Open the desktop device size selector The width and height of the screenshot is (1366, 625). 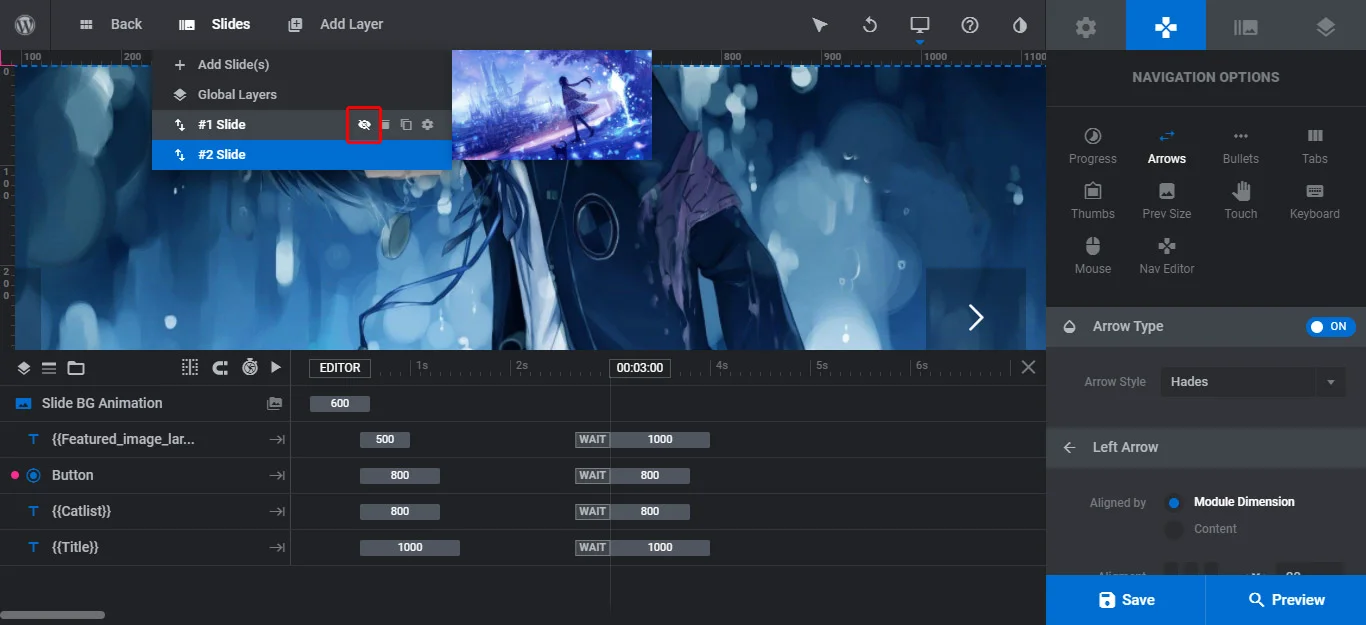coord(920,25)
